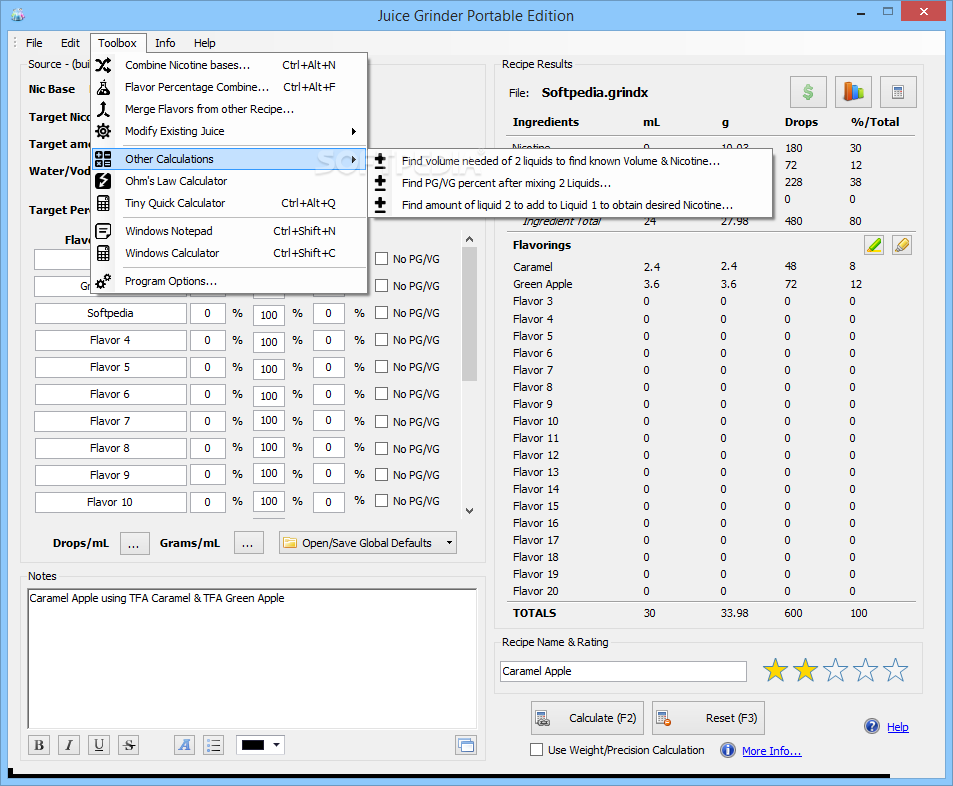Check No PG/VG for Flavor 8

(381, 449)
